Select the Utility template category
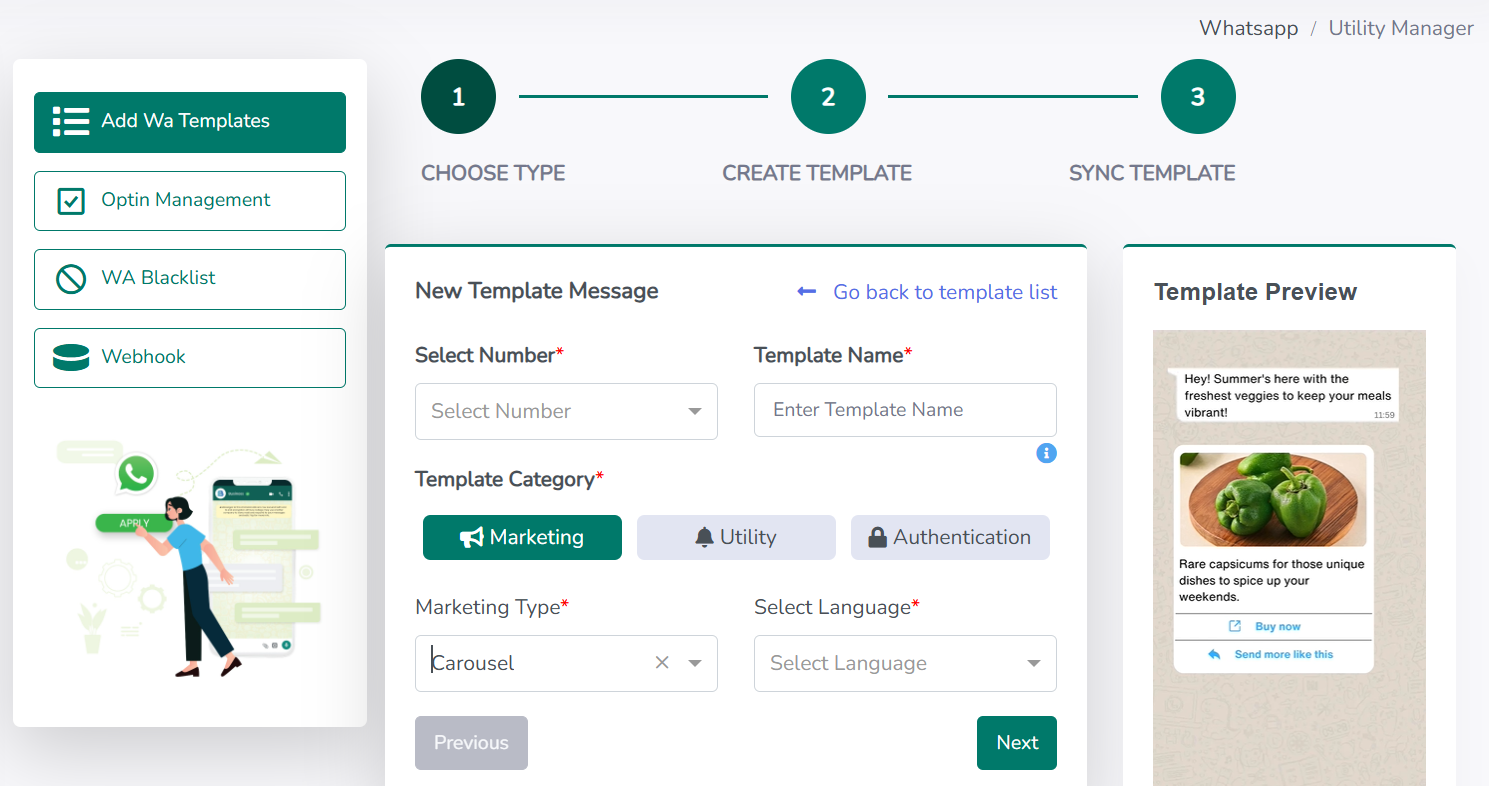The image size is (1489, 786). (736, 537)
